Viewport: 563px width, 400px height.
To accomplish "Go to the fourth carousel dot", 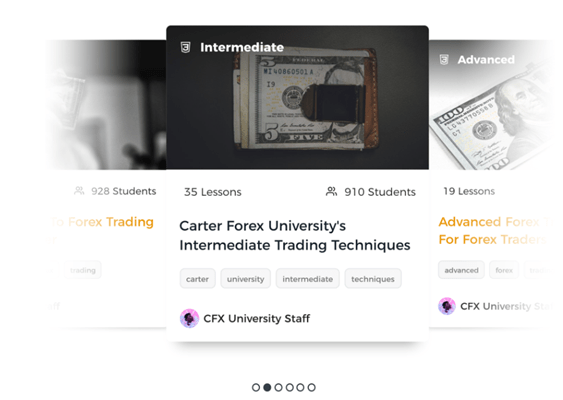I will (289, 387).
